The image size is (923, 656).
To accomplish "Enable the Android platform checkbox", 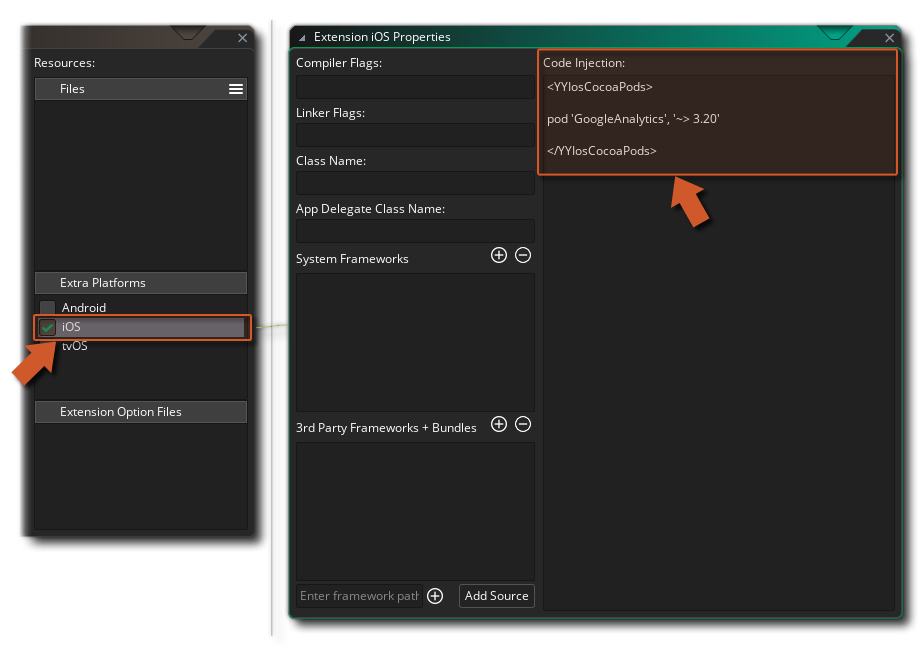I will (47, 308).
